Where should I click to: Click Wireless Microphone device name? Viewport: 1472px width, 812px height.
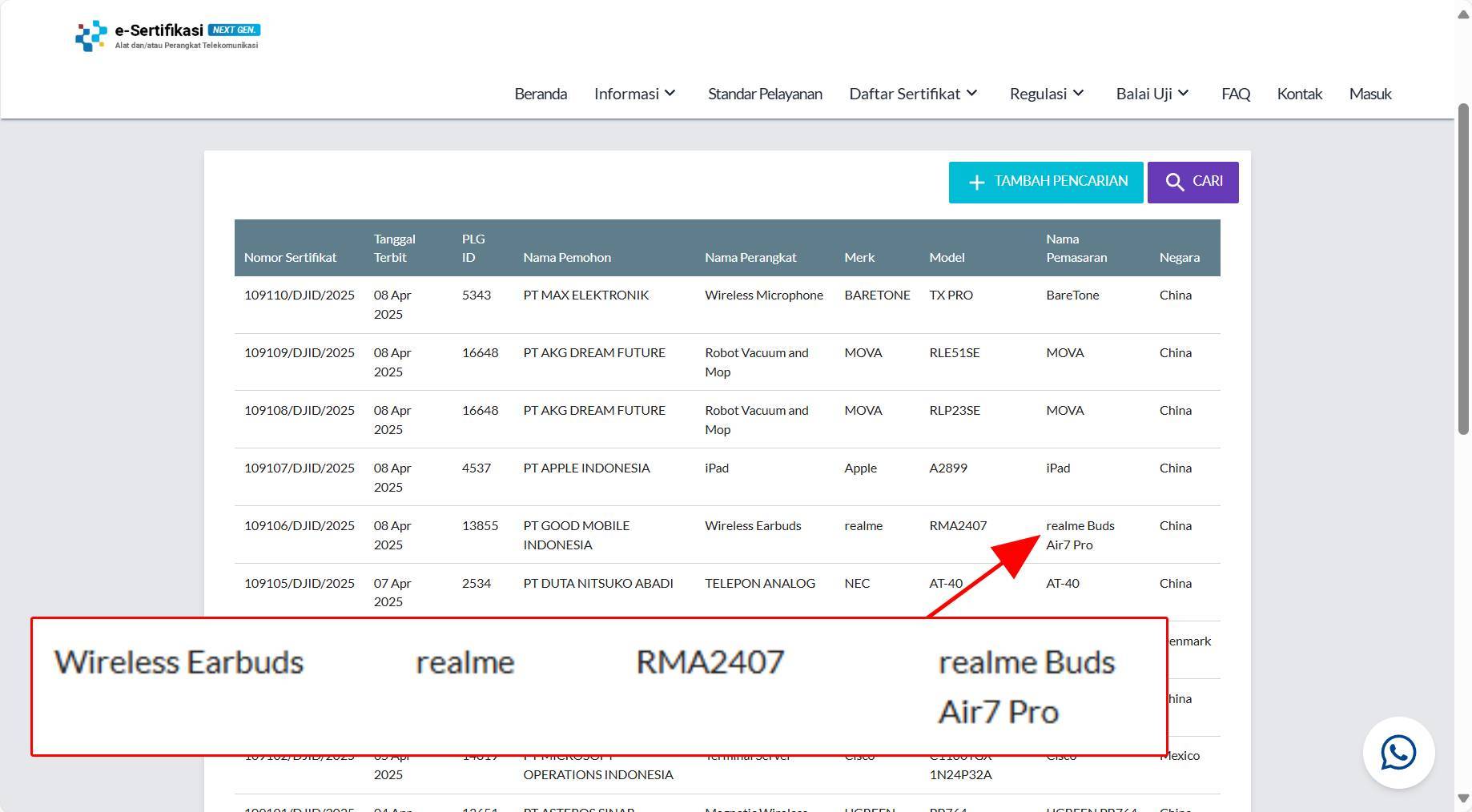(764, 295)
